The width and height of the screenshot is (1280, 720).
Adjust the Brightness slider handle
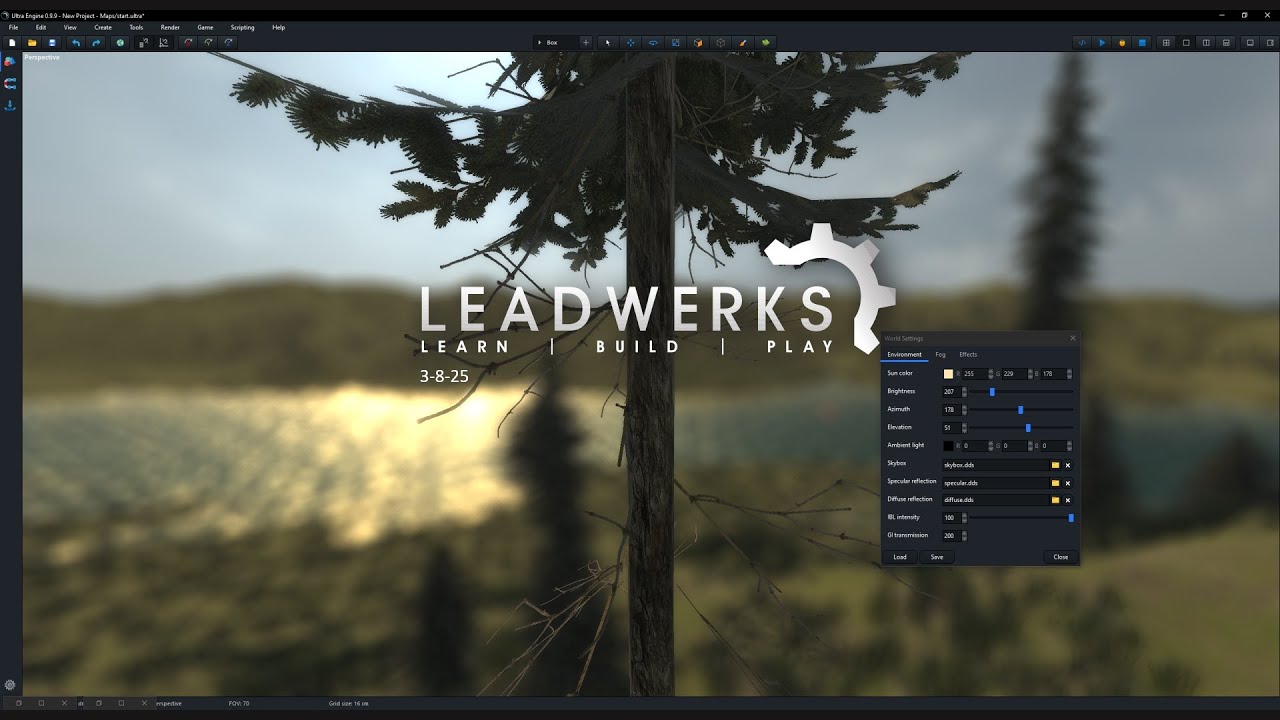click(992, 392)
